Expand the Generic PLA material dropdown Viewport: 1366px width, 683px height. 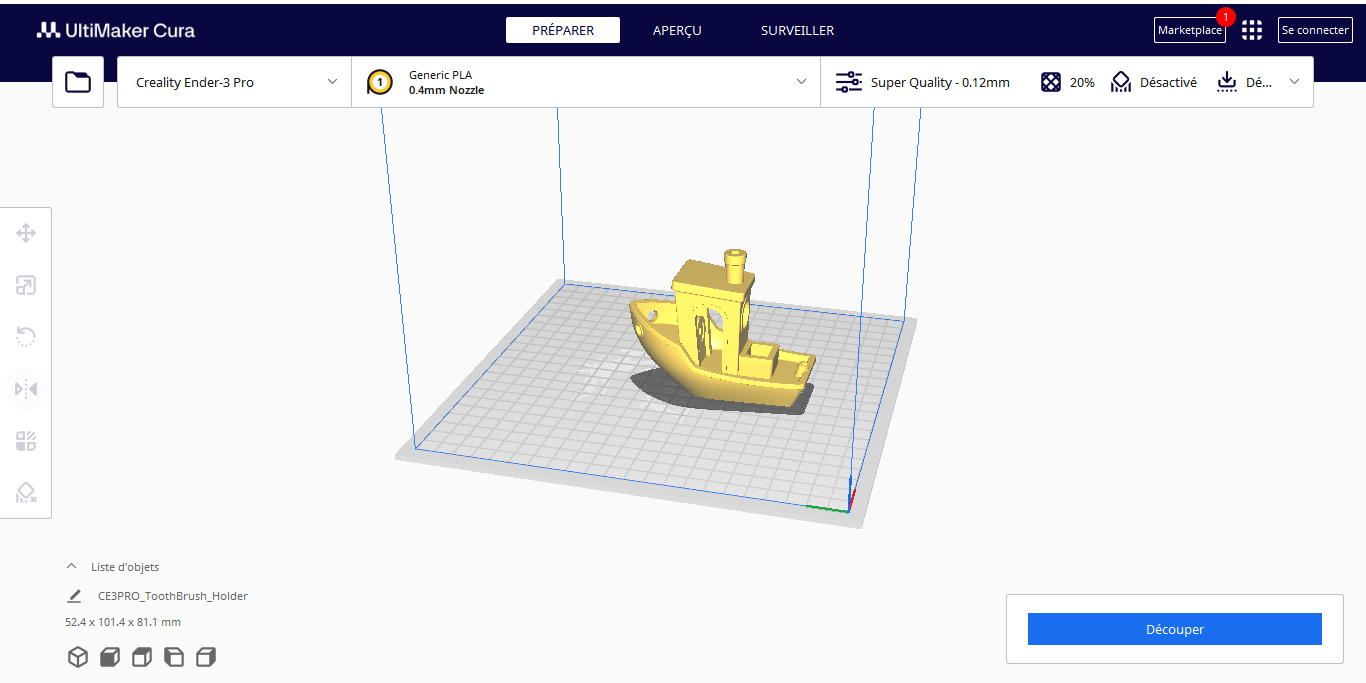586,82
